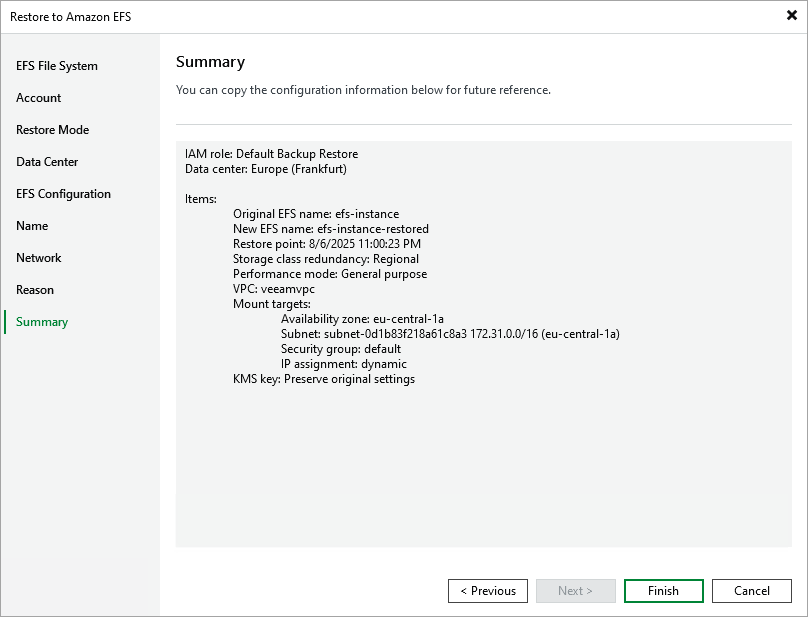This screenshot has height=617, width=808.
Task: Jump to the Name step
Action: point(32,226)
